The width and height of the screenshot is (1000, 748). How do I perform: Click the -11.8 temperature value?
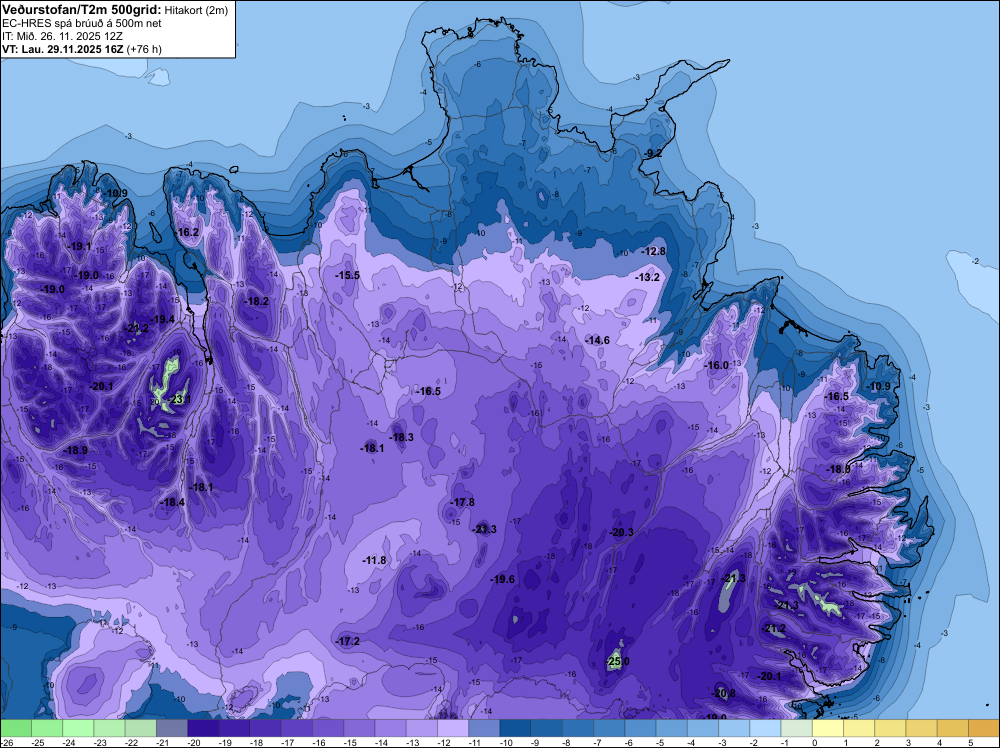(374, 561)
